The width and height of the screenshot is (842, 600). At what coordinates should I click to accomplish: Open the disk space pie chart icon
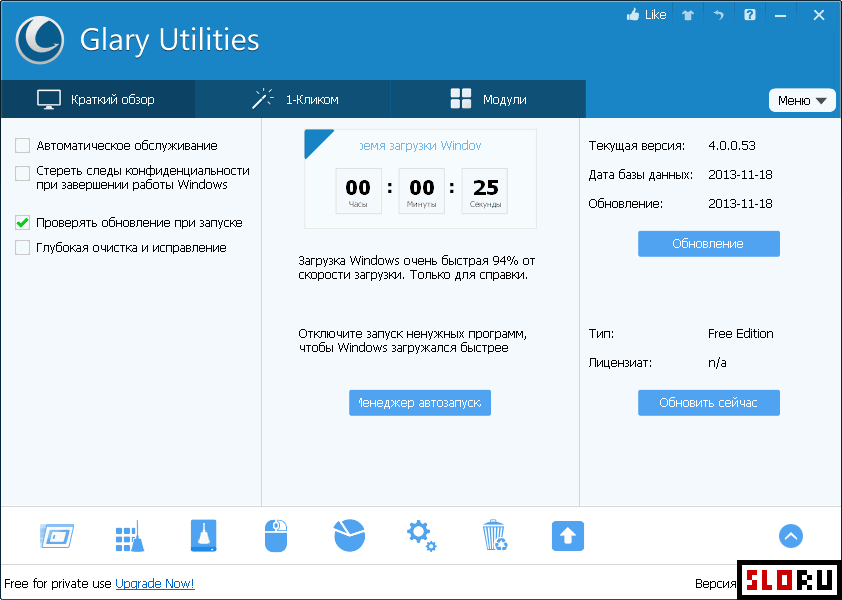tap(350, 536)
